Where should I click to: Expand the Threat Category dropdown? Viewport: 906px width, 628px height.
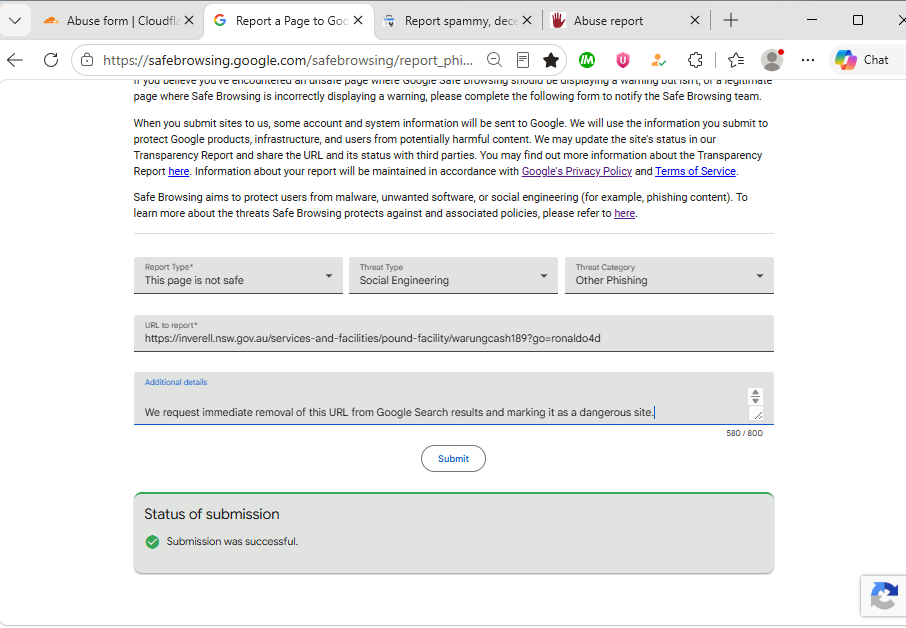coord(669,275)
